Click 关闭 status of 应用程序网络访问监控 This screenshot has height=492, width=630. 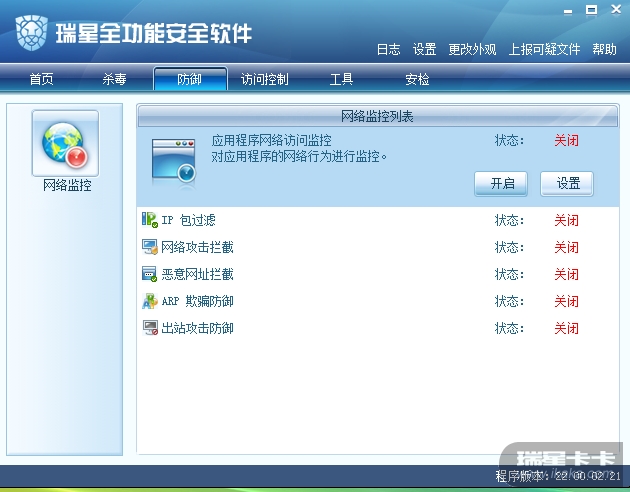(567, 140)
